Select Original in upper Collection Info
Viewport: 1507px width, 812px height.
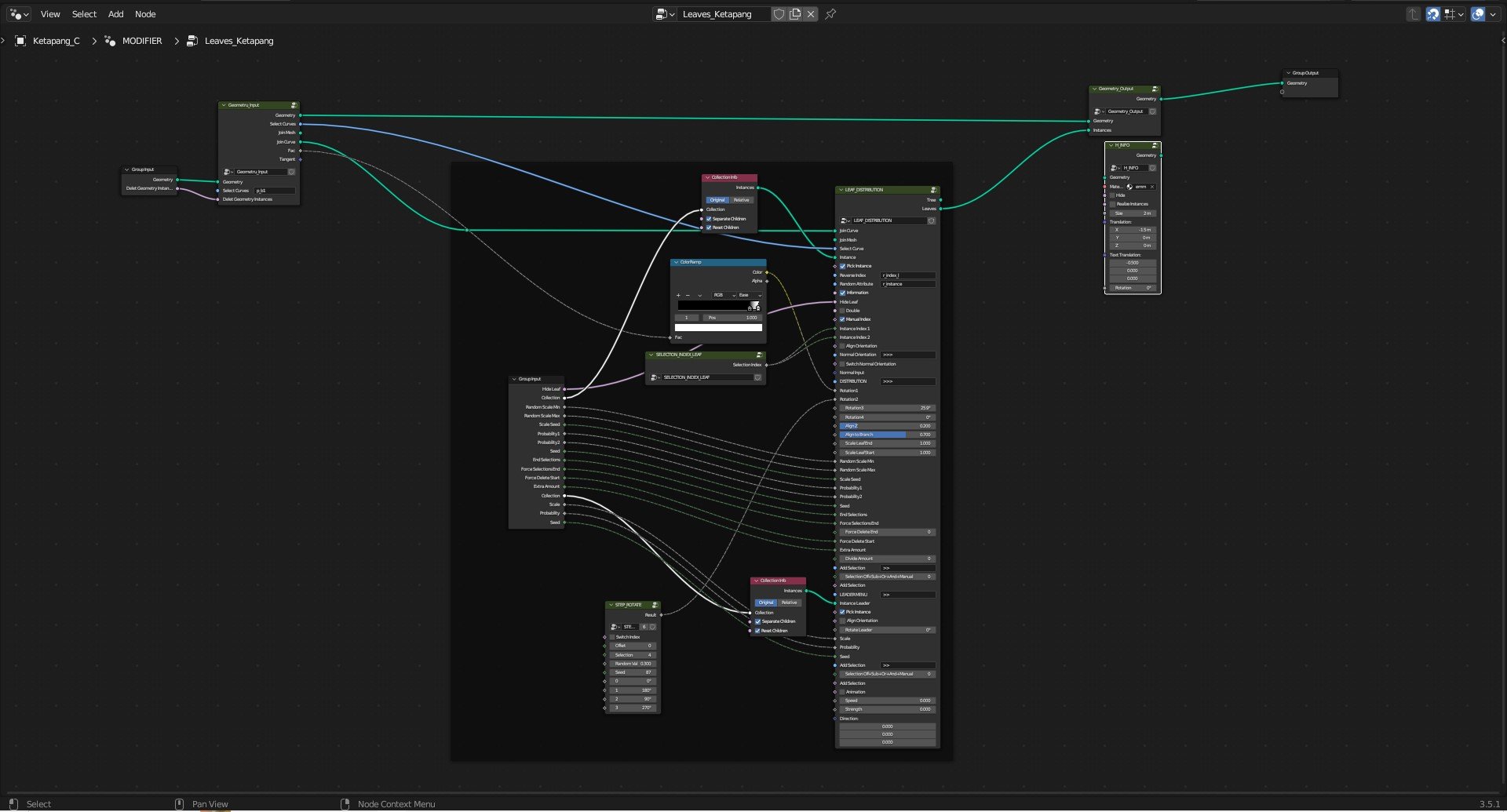pos(717,200)
